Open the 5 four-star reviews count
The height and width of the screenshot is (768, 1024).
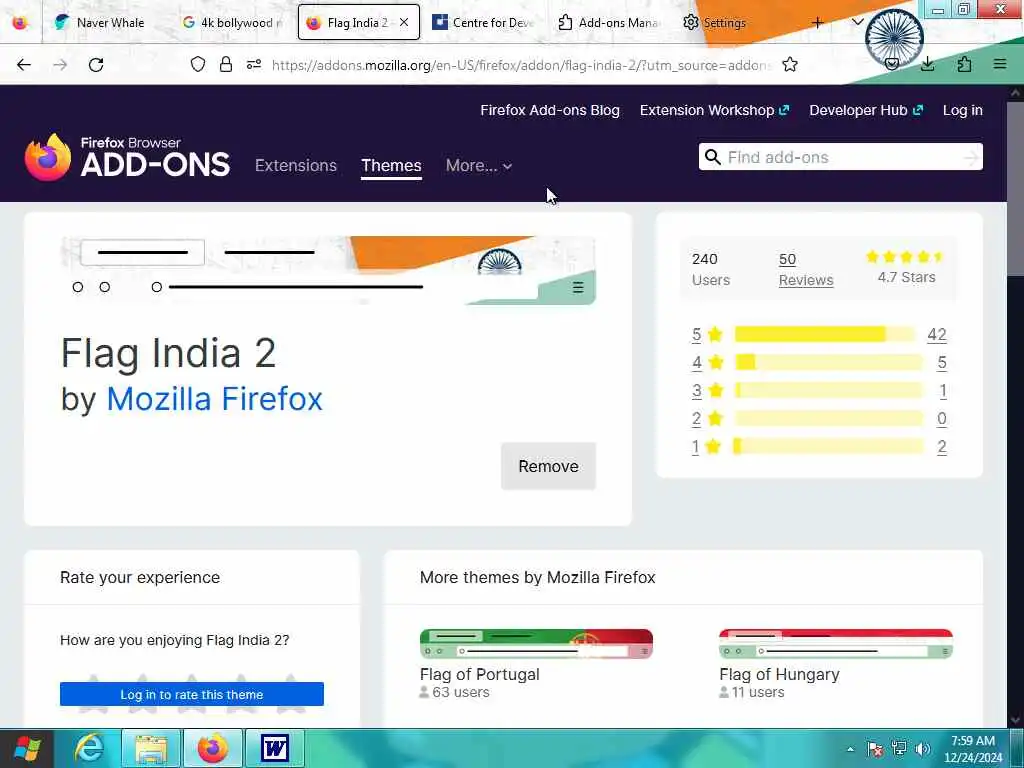942,362
